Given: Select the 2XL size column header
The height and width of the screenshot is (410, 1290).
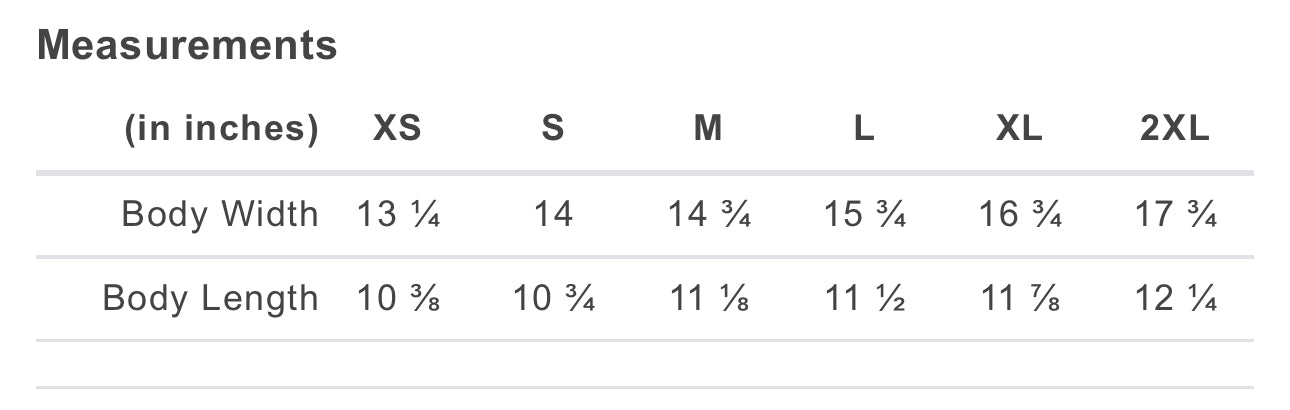Looking at the screenshot, I should (1175, 129).
